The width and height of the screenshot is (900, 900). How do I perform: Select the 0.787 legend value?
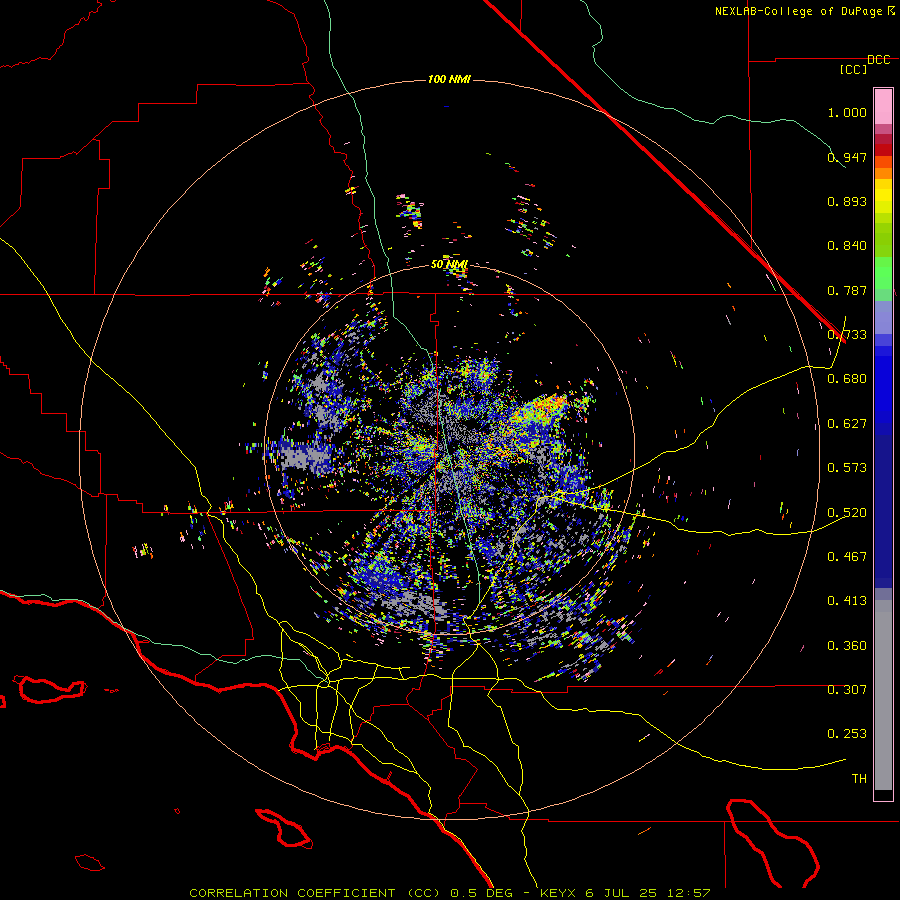(x=847, y=290)
